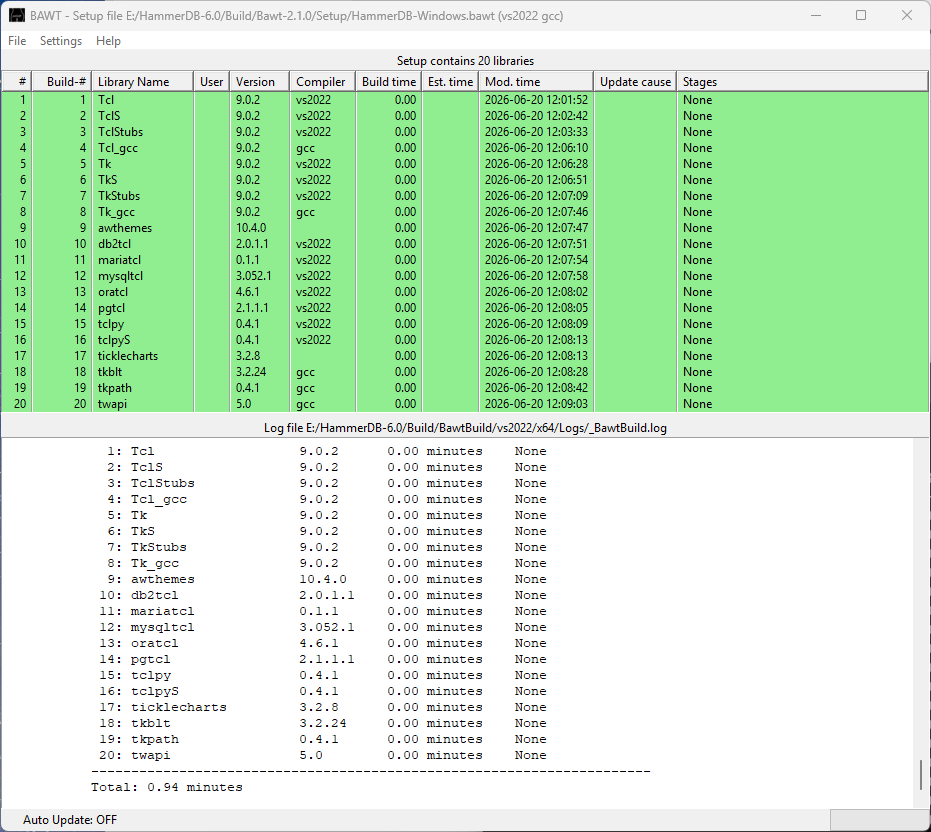
Task: Click the log panel vertical scrollbar thumb
Action: point(922,775)
